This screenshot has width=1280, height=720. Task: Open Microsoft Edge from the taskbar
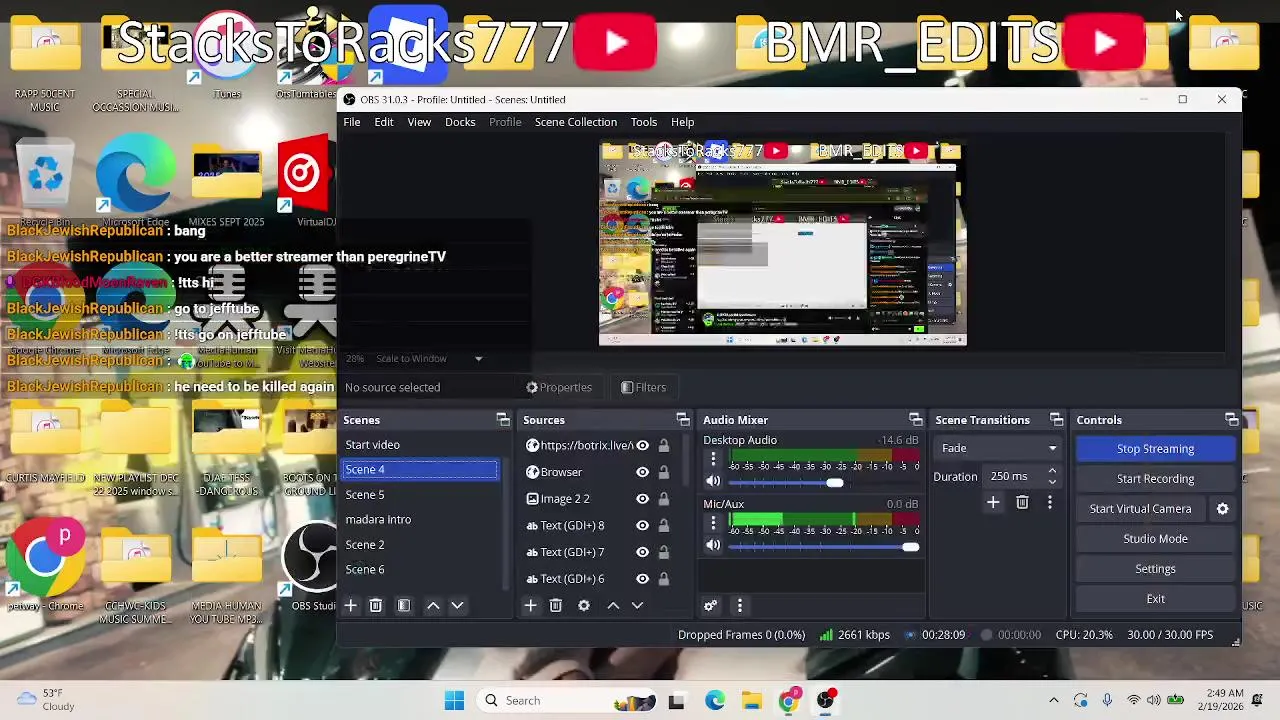715,701
